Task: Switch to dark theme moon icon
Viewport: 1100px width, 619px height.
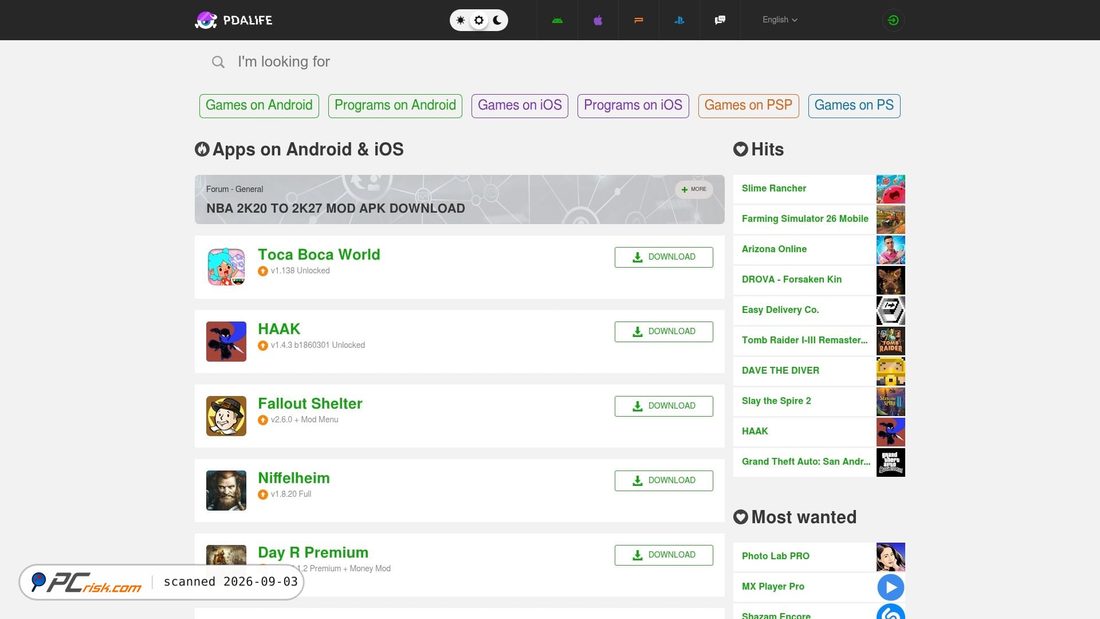Action: (497, 20)
